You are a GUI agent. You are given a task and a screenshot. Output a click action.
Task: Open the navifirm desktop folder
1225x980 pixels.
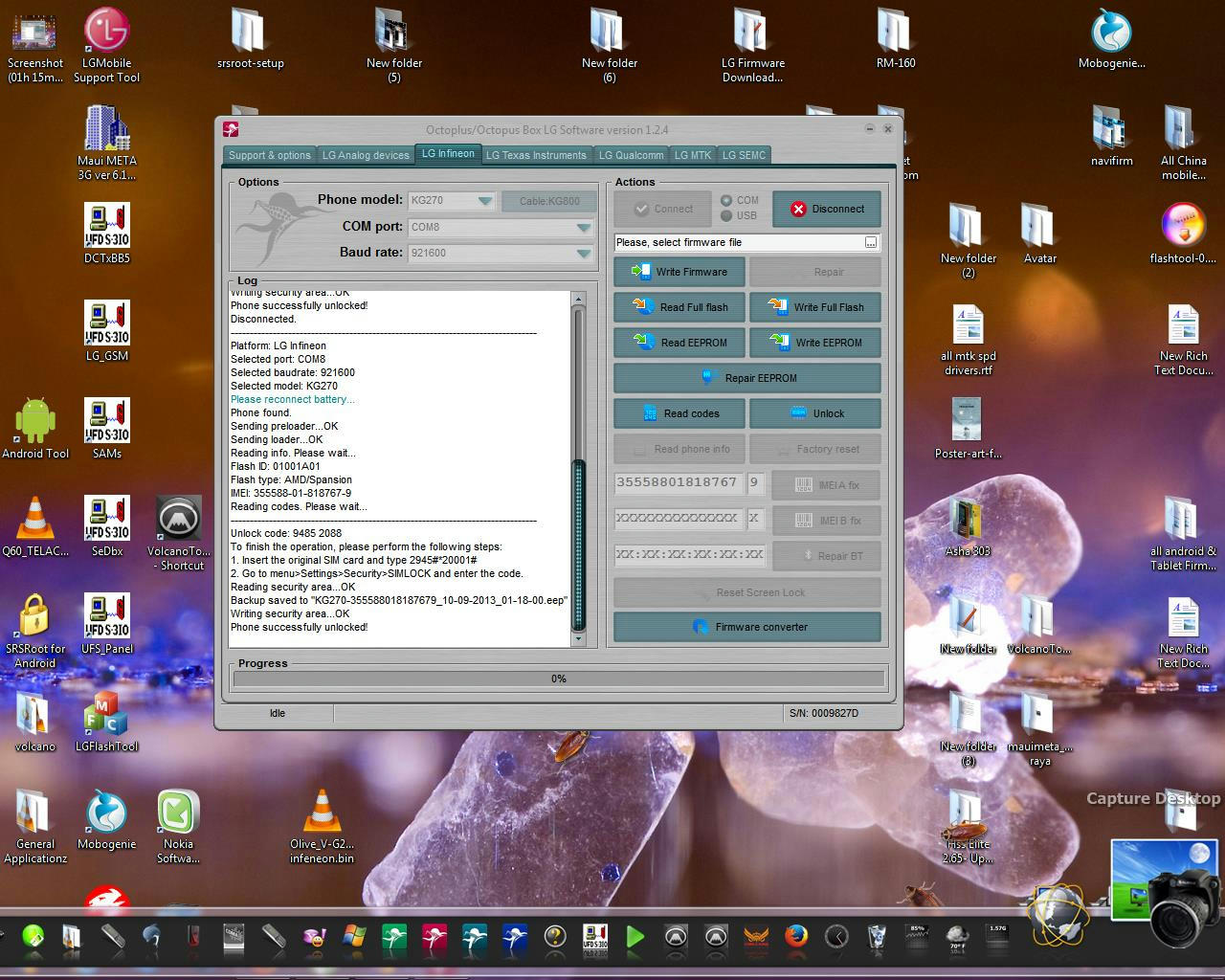[x=1111, y=136]
